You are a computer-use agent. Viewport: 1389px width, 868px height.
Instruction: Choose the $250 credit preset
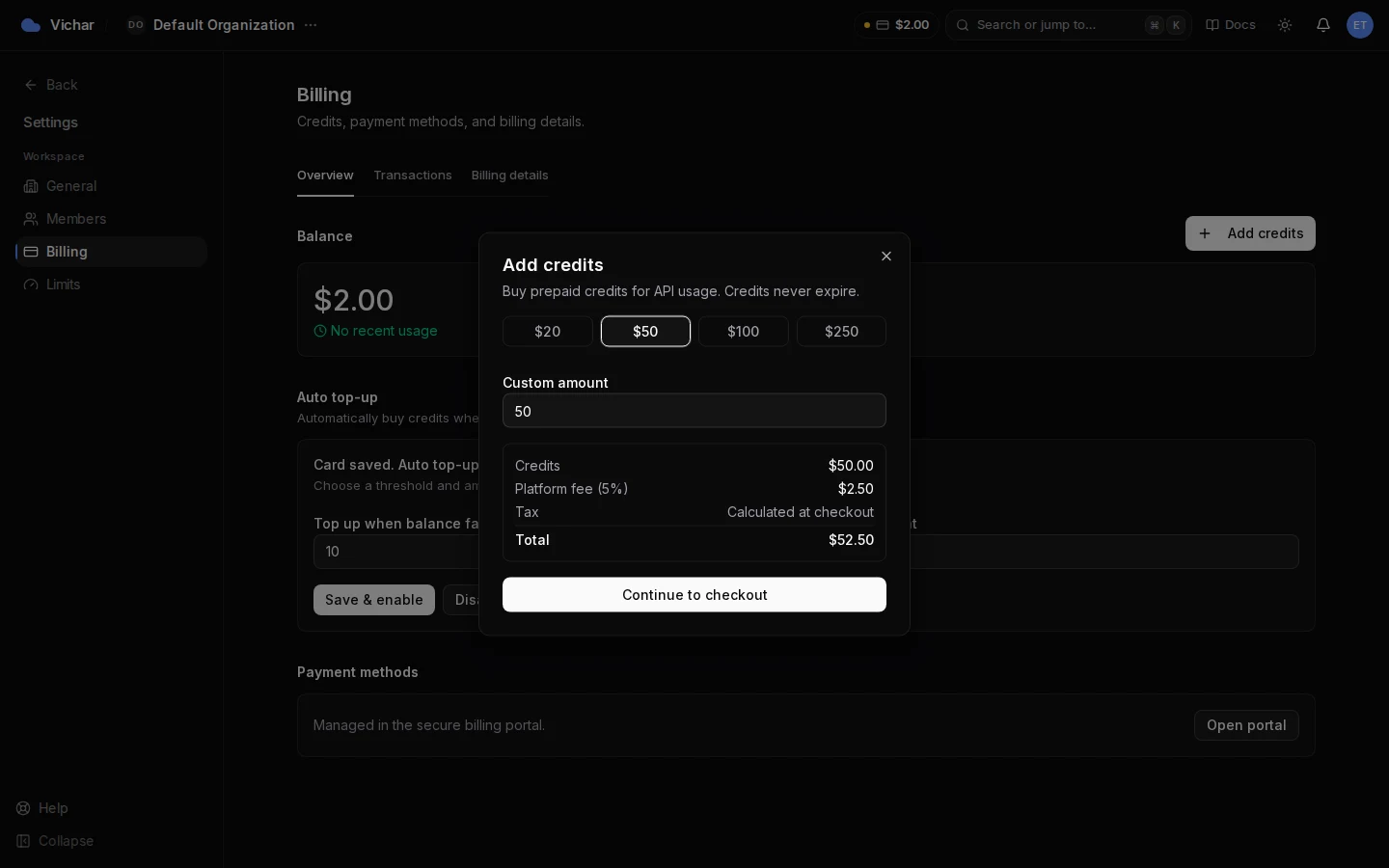[x=841, y=332]
